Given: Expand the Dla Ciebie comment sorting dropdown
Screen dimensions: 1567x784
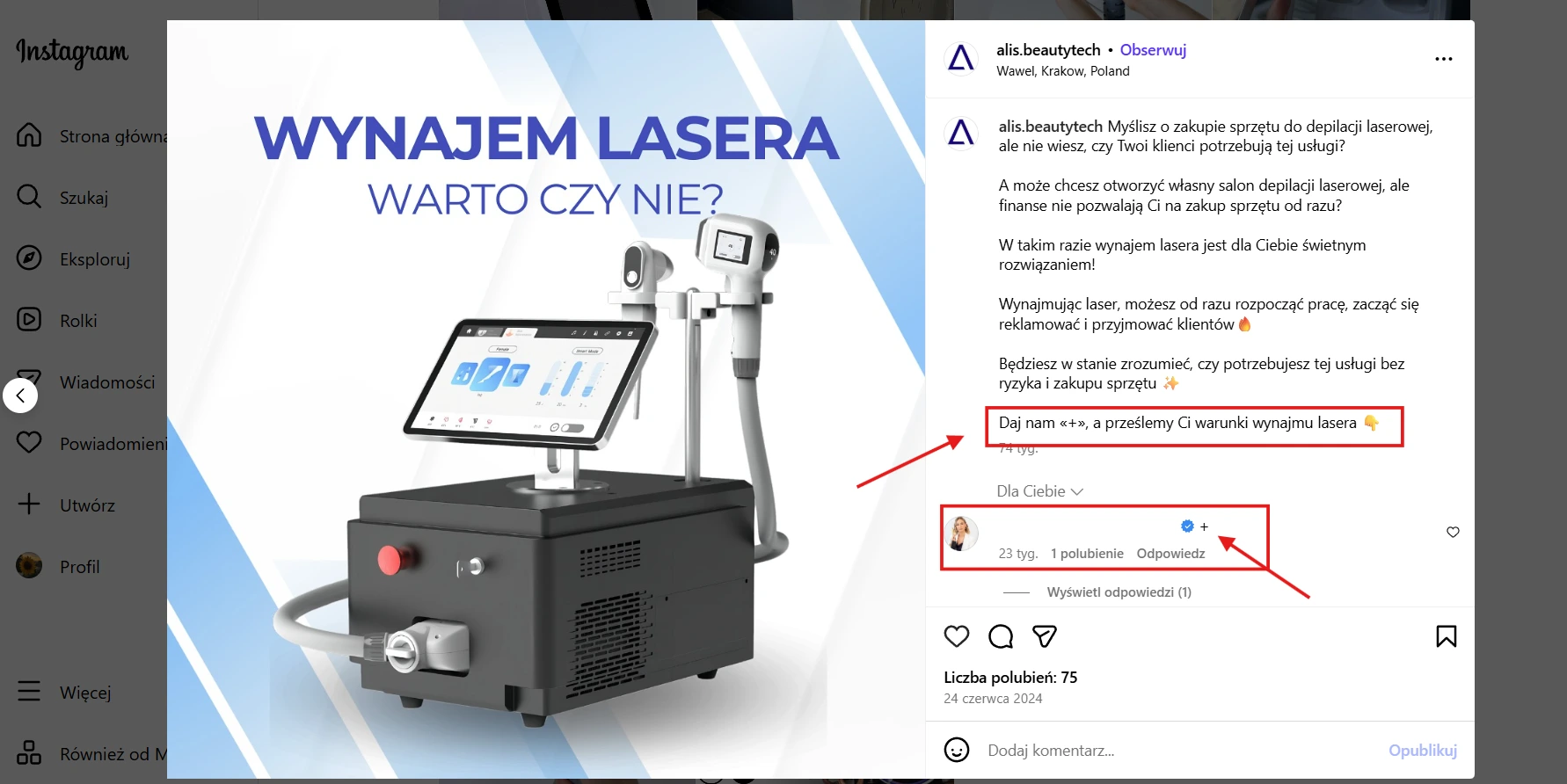Looking at the screenshot, I should pos(1039,491).
